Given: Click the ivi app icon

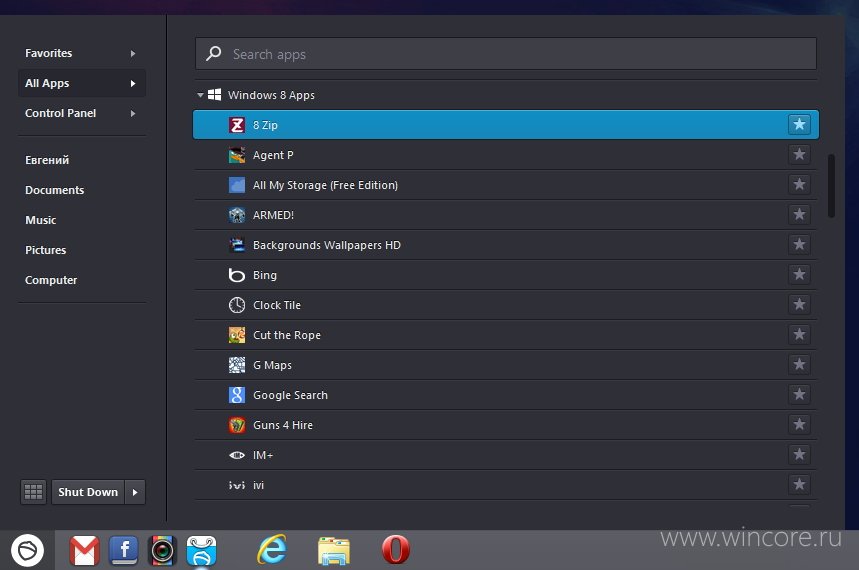Looking at the screenshot, I should (x=237, y=485).
